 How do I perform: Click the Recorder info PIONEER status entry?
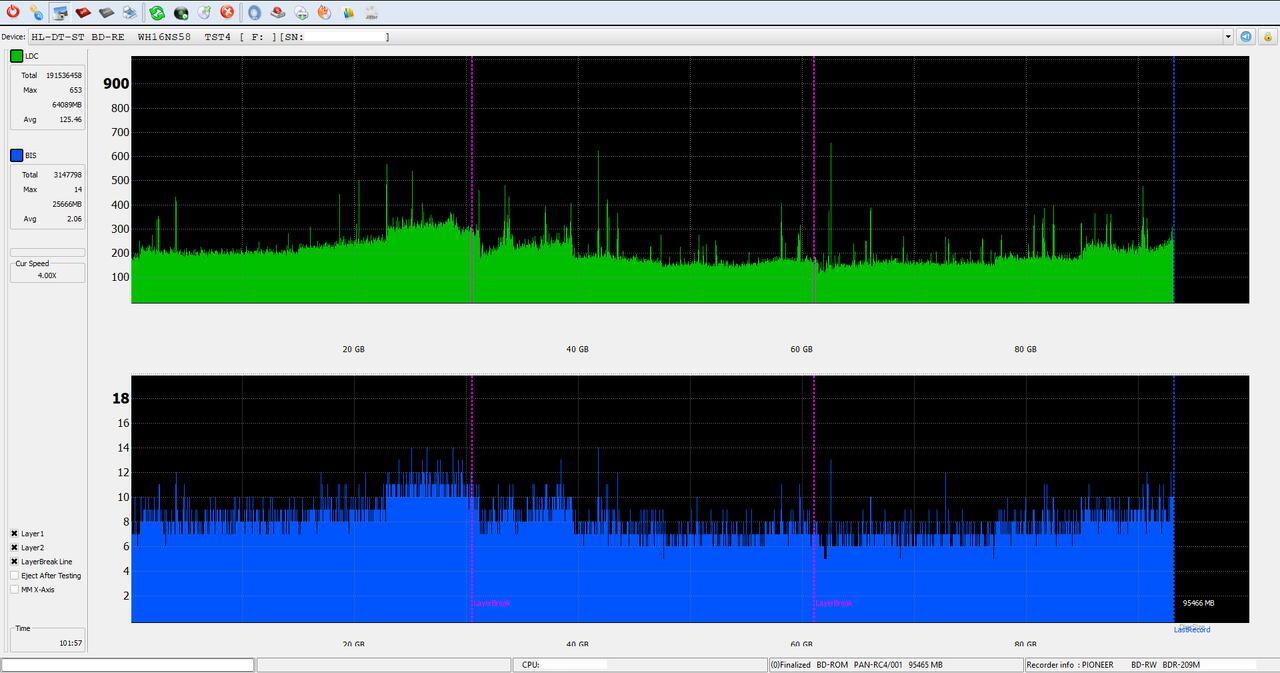pyautogui.click(x=1150, y=664)
